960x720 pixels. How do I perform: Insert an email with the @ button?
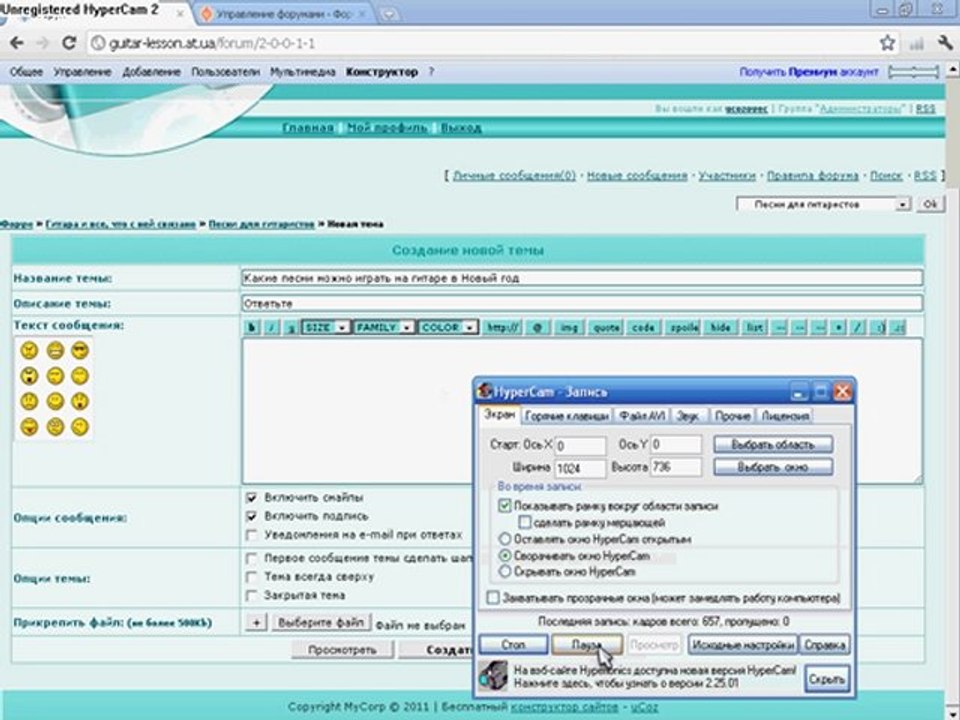[537, 328]
